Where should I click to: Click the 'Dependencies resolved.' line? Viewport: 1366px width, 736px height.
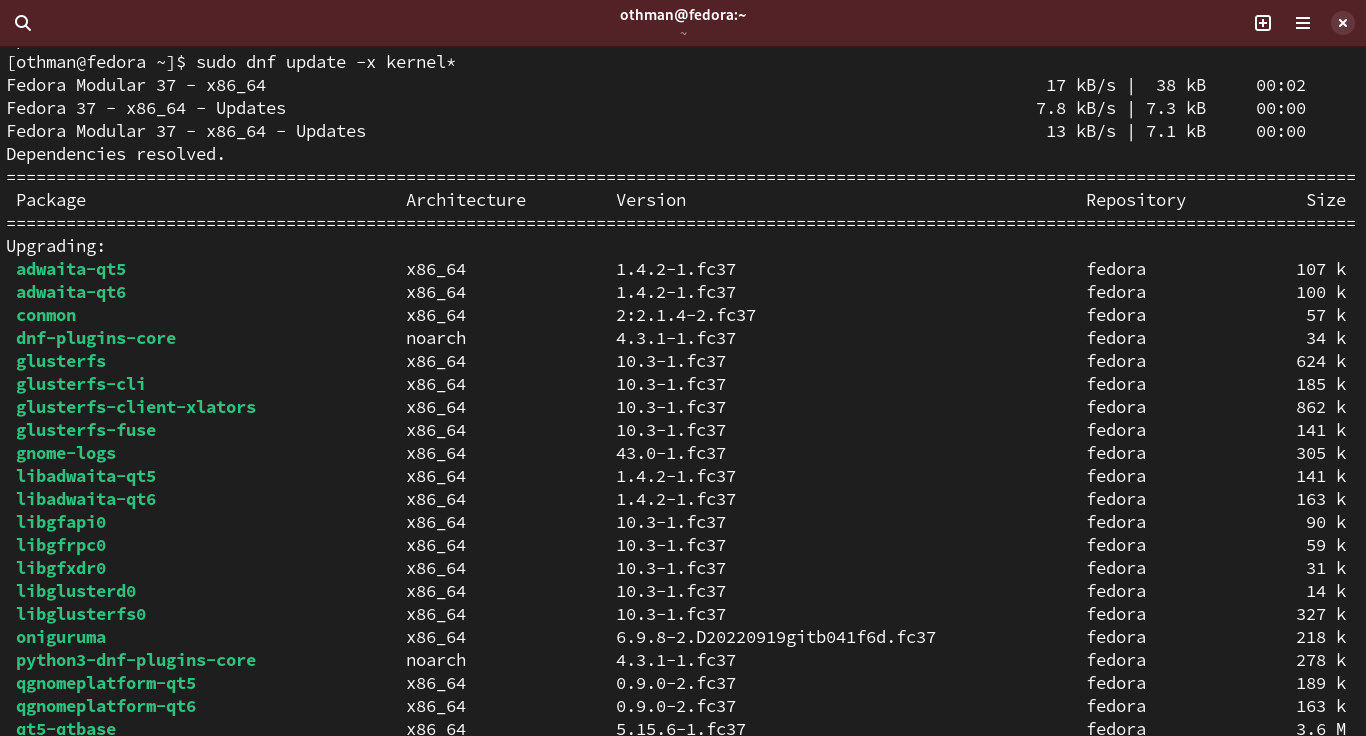116,154
